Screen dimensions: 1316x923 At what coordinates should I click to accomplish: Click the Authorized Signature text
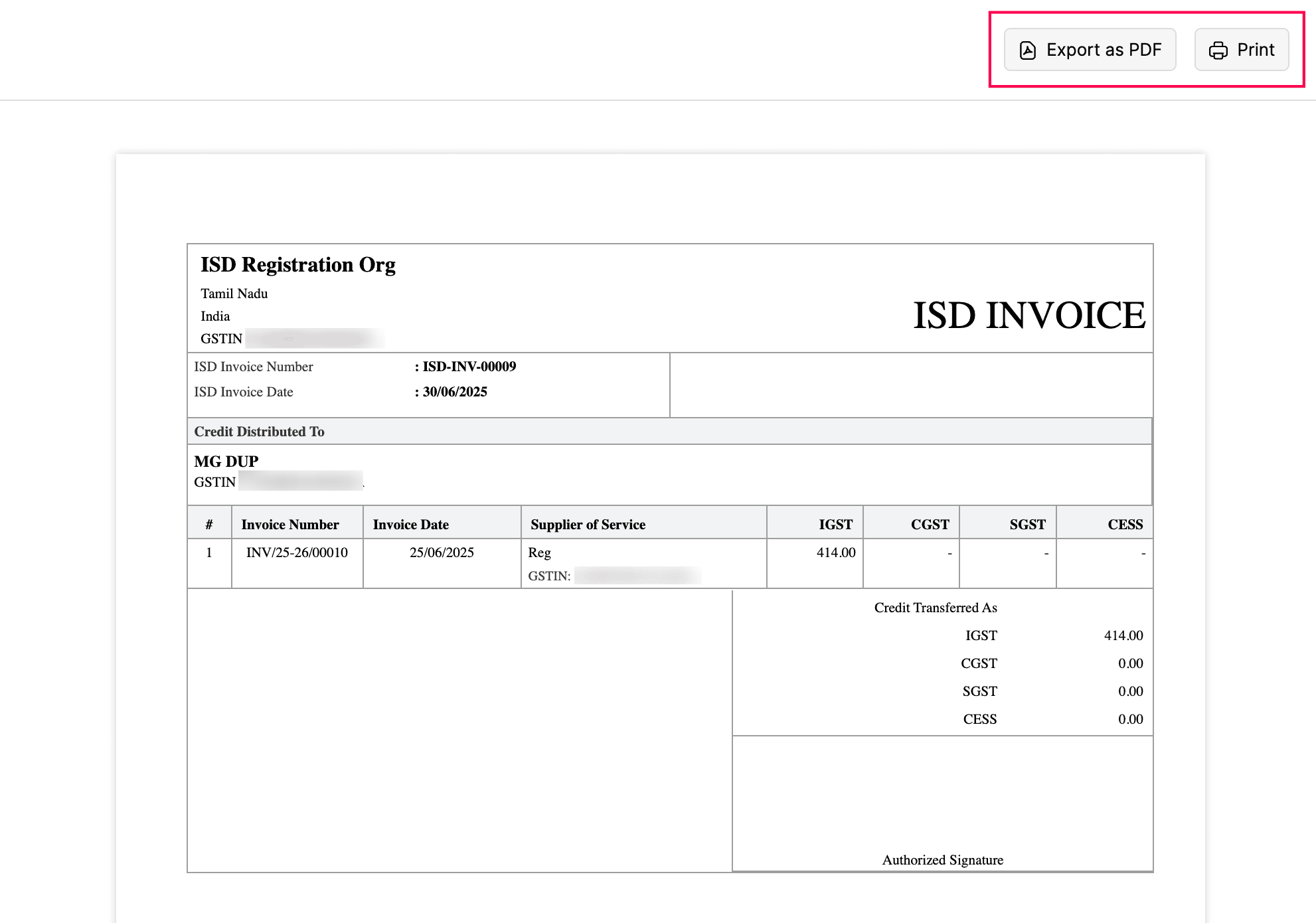pyautogui.click(x=942, y=860)
